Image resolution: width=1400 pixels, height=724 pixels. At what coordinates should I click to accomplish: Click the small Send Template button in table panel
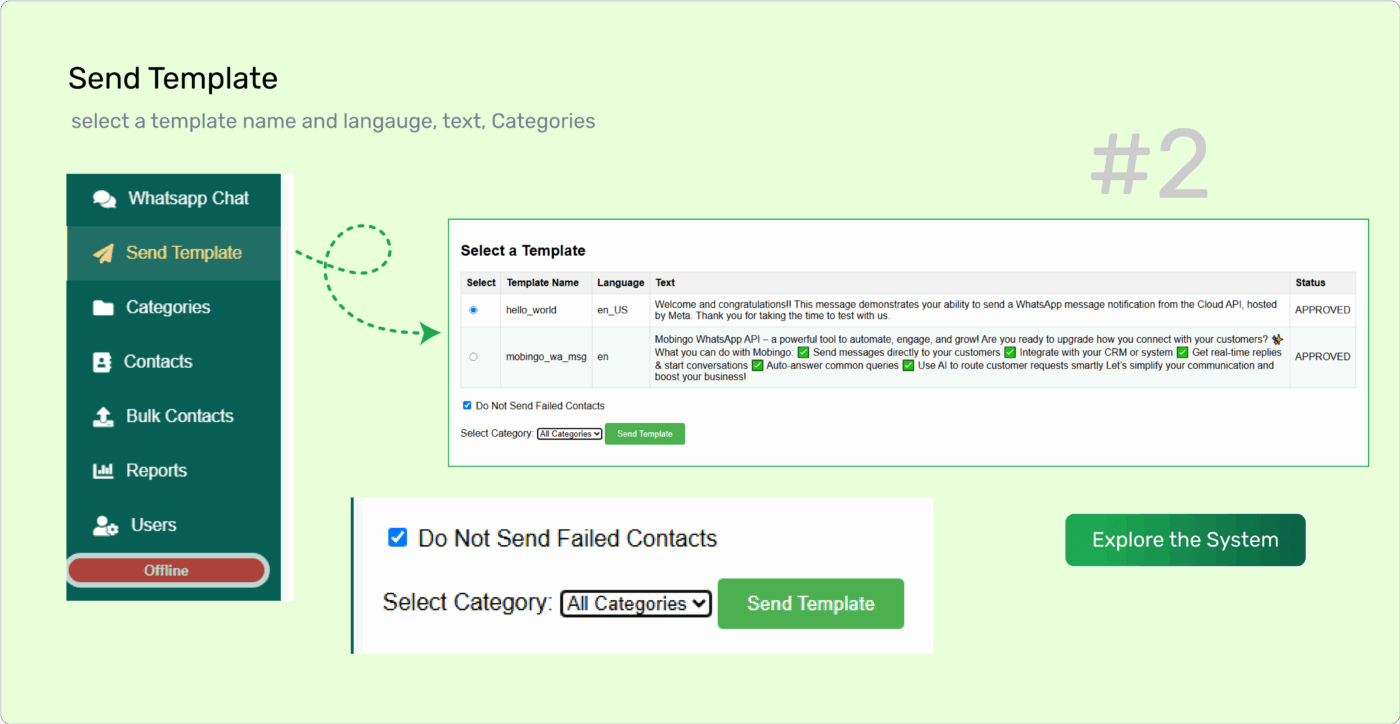click(645, 434)
